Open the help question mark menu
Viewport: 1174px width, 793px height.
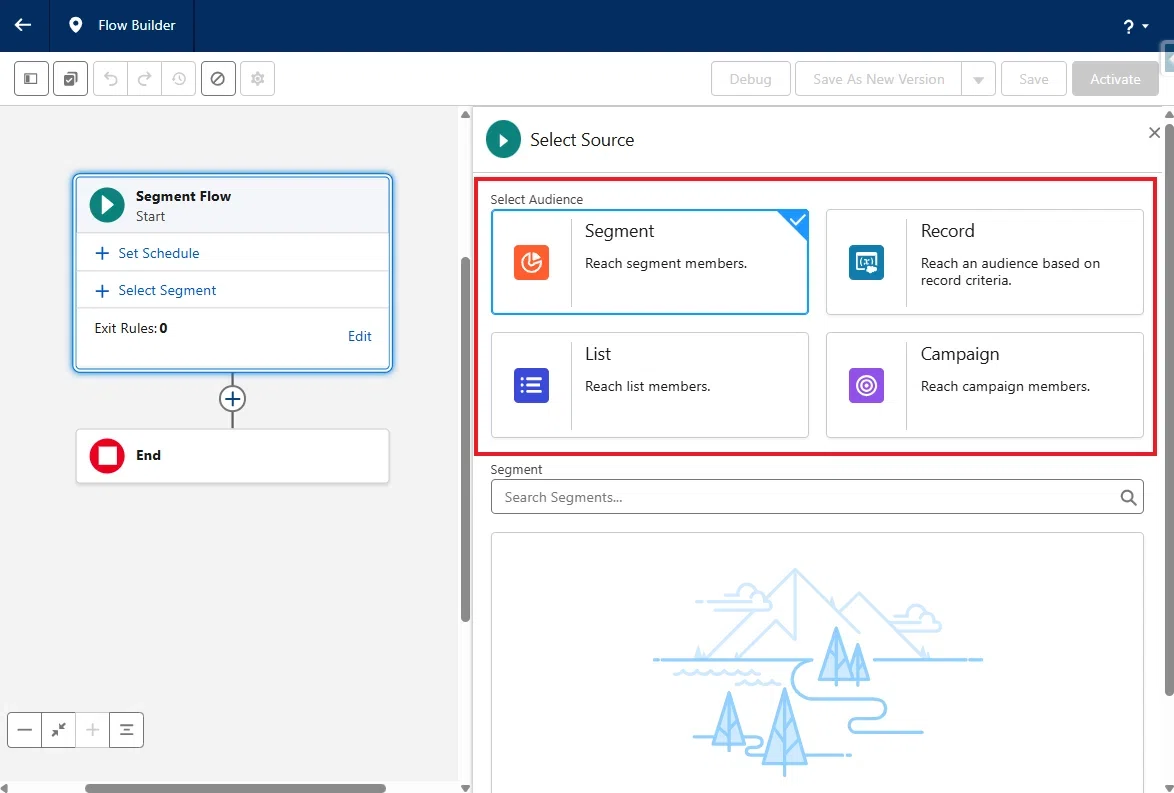pyautogui.click(x=1135, y=27)
